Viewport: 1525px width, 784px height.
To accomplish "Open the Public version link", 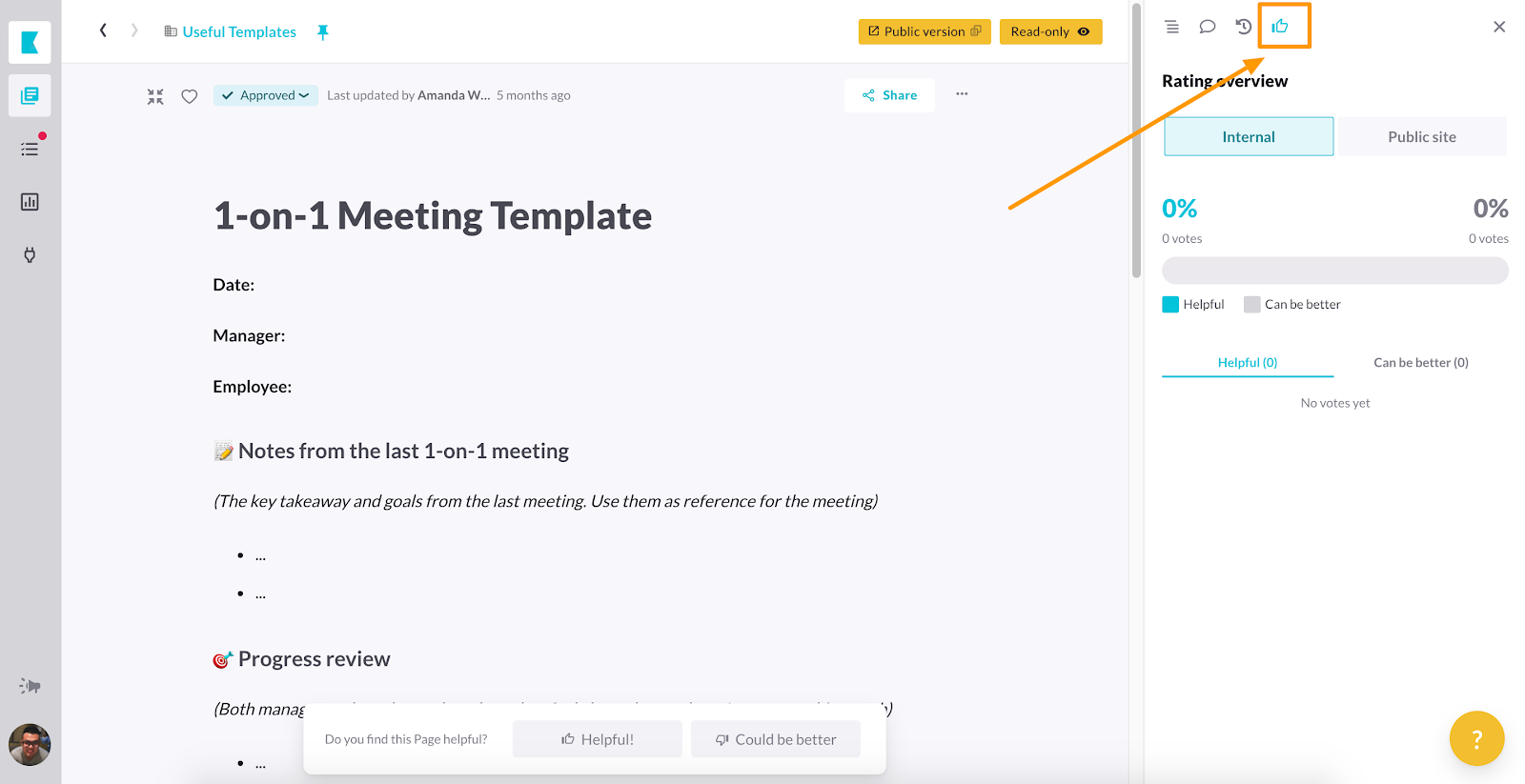I will click(924, 31).
